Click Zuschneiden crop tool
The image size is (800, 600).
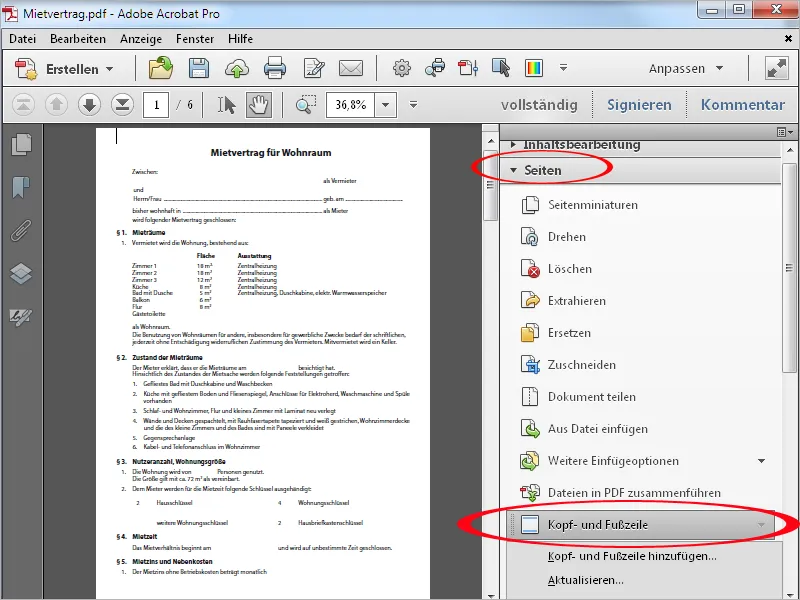pyautogui.click(x=568, y=365)
